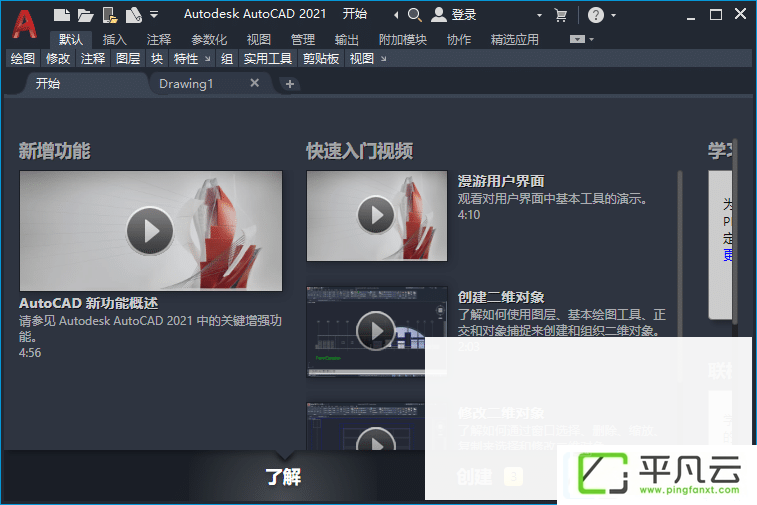Click the blue link in the learning tips card
This screenshot has width=757, height=505.
pos(728,255)
